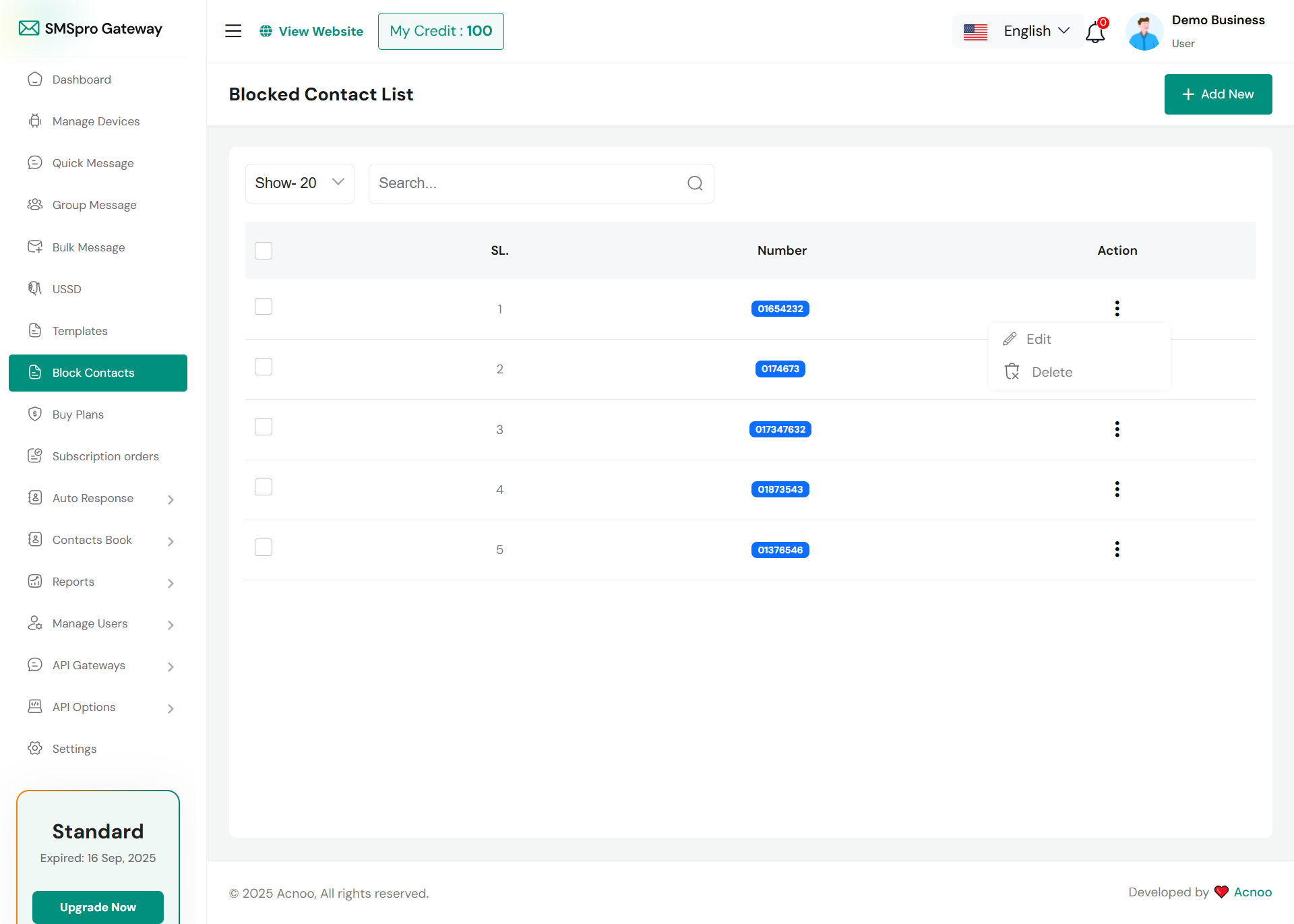Open three-dot menu for number 01376546

pyautogui.click(x=1117, y=549)
